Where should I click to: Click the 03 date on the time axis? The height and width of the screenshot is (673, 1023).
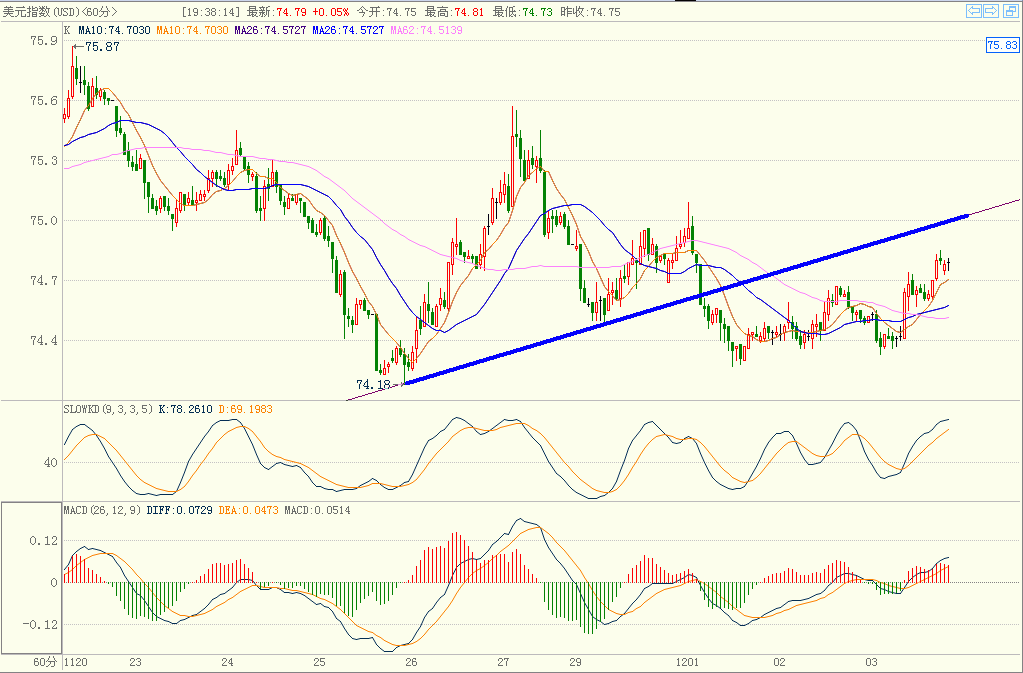pyautogui.click(x=871, y=663)
